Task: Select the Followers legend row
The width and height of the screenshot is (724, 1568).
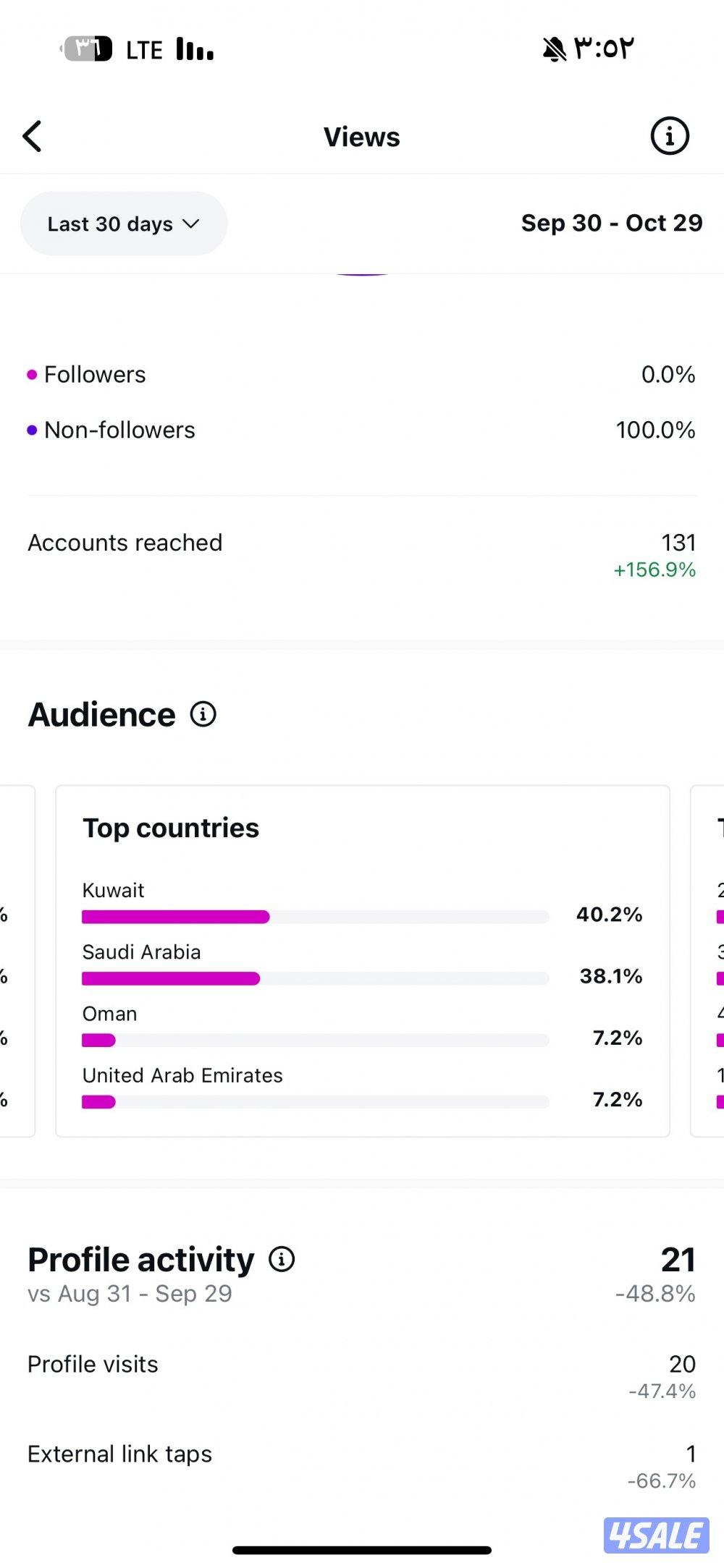Action: (361, 375)
